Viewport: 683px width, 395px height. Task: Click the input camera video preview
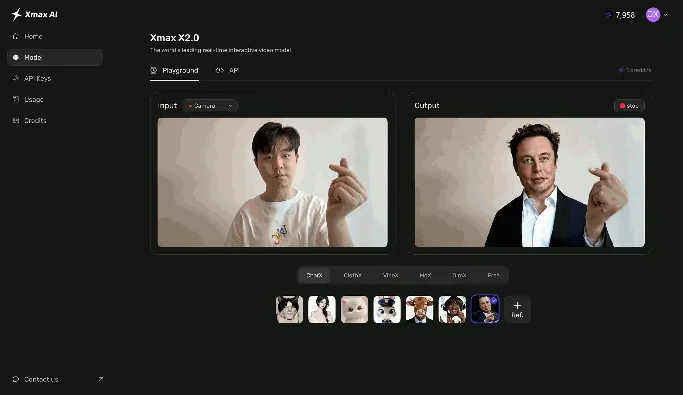point(273,182)
